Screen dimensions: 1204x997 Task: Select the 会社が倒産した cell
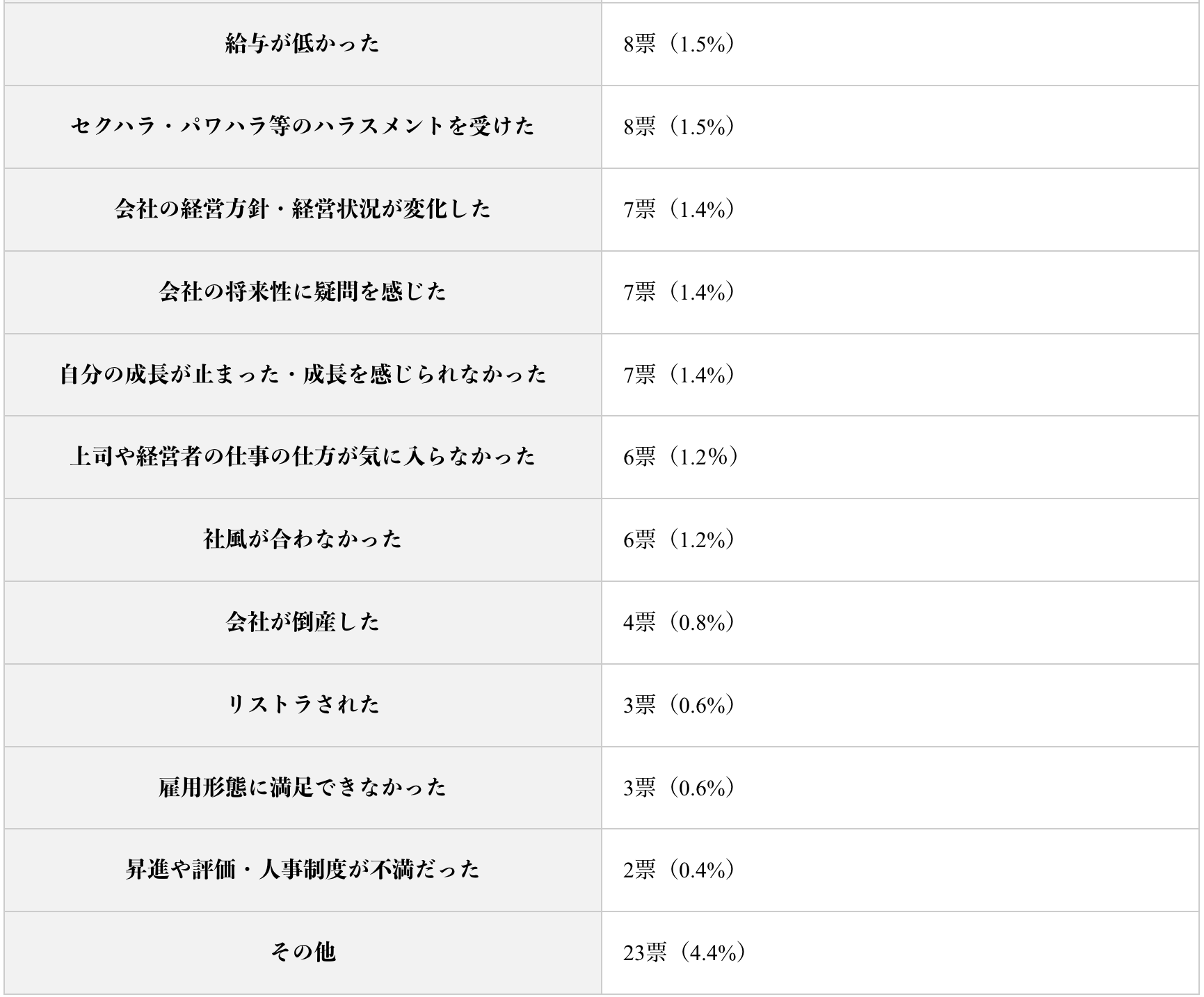click(303, 622)
